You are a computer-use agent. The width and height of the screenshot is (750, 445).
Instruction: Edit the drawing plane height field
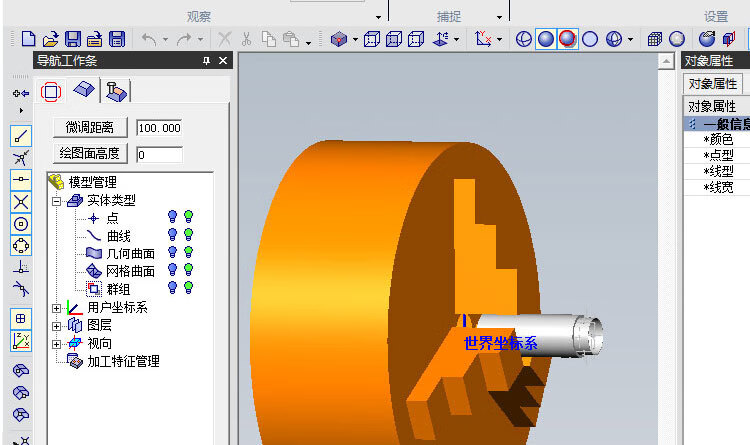159,155
